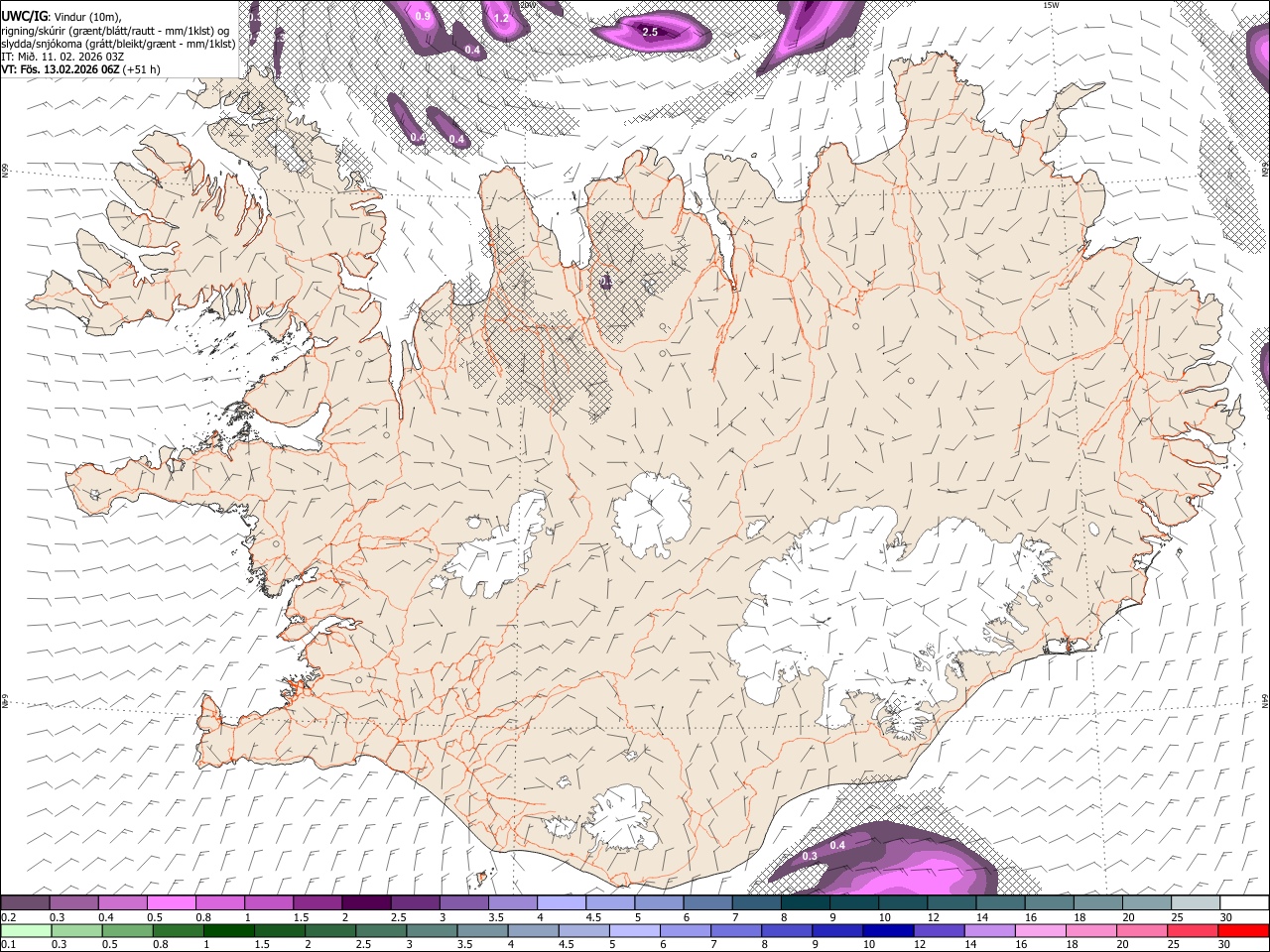Viewport: 1270px width, 952px height.
Task: Click the 'rigning/skúrir' legend description line
Action: click(115, 30)
